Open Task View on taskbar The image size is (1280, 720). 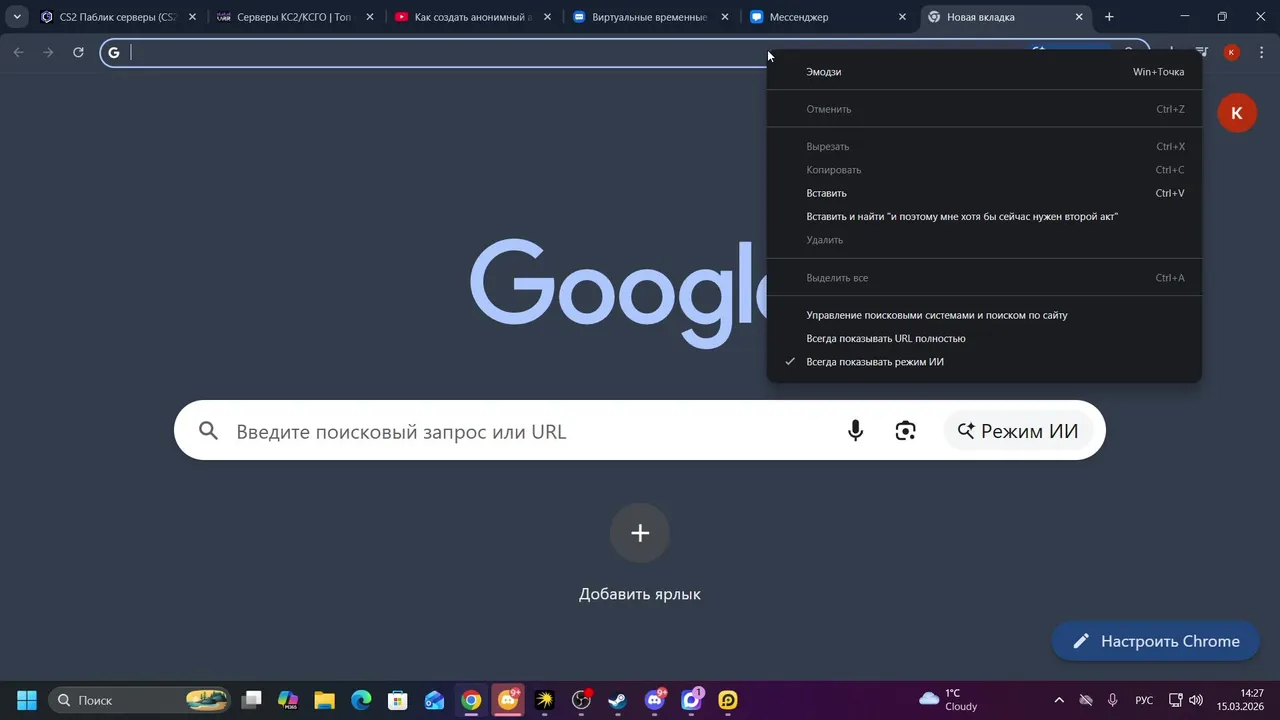[x=252, y=700]
